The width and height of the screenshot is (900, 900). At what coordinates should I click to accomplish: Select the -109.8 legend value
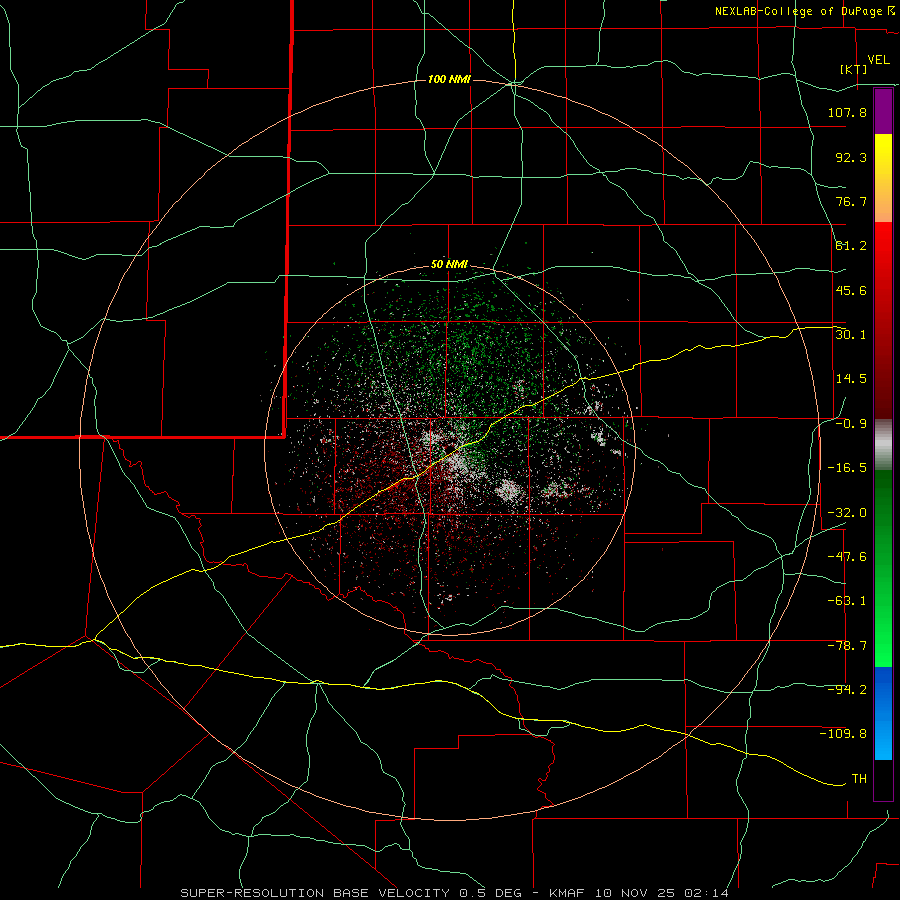[843, 734]
